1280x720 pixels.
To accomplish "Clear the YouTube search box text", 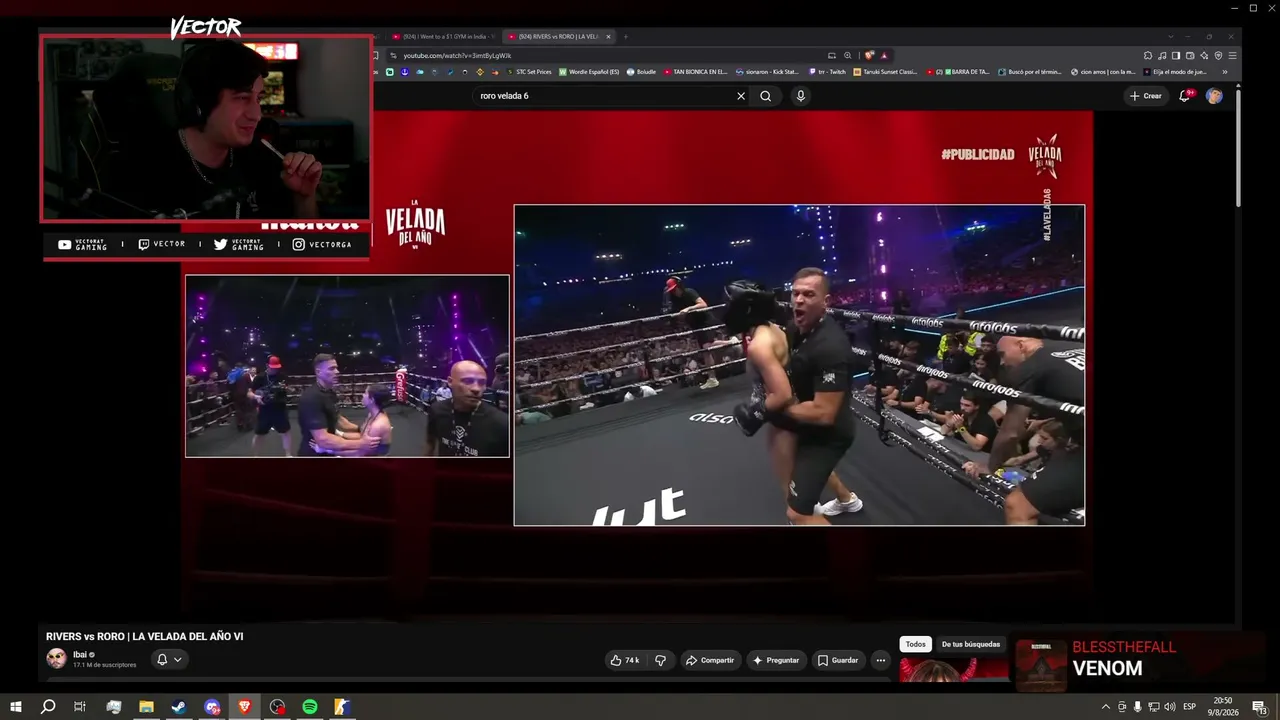I will pyautogui.click(x=741, y=96).
